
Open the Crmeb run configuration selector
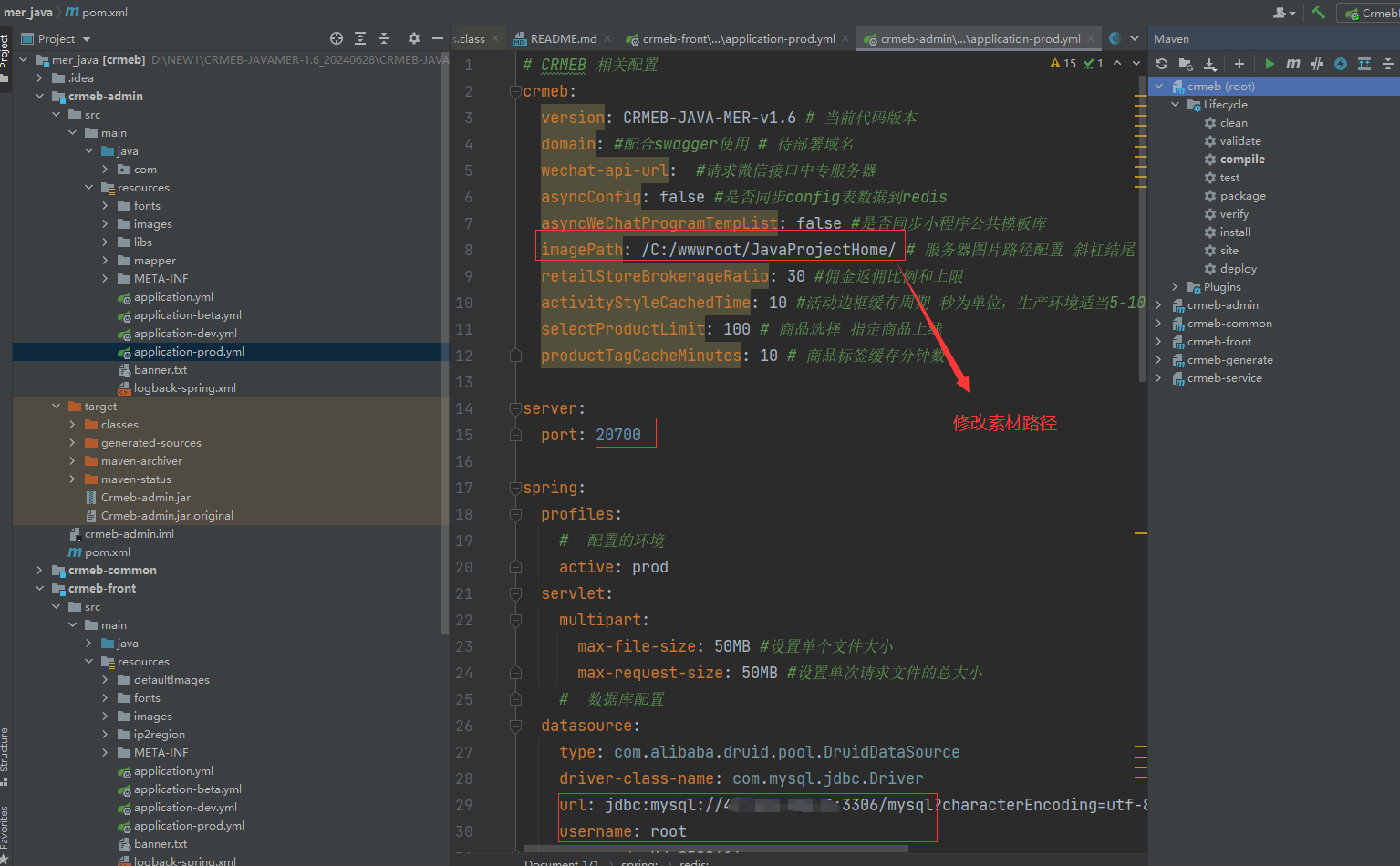tap(1369, 13)
